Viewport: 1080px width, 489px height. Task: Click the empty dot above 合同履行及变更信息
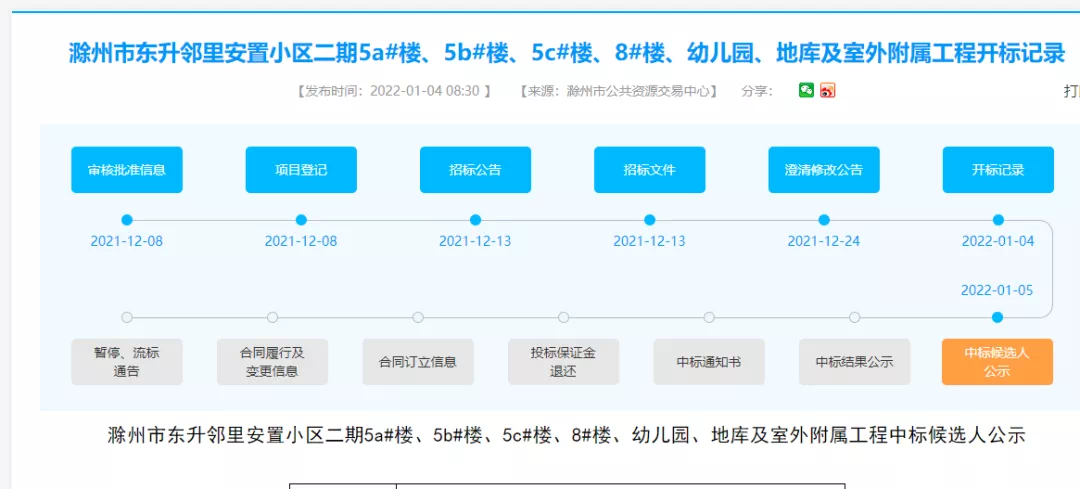(x=273, y=318)
